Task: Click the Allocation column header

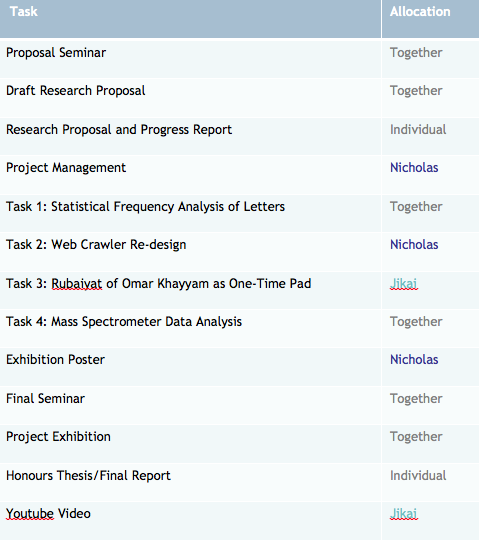Action: point(420,12)
